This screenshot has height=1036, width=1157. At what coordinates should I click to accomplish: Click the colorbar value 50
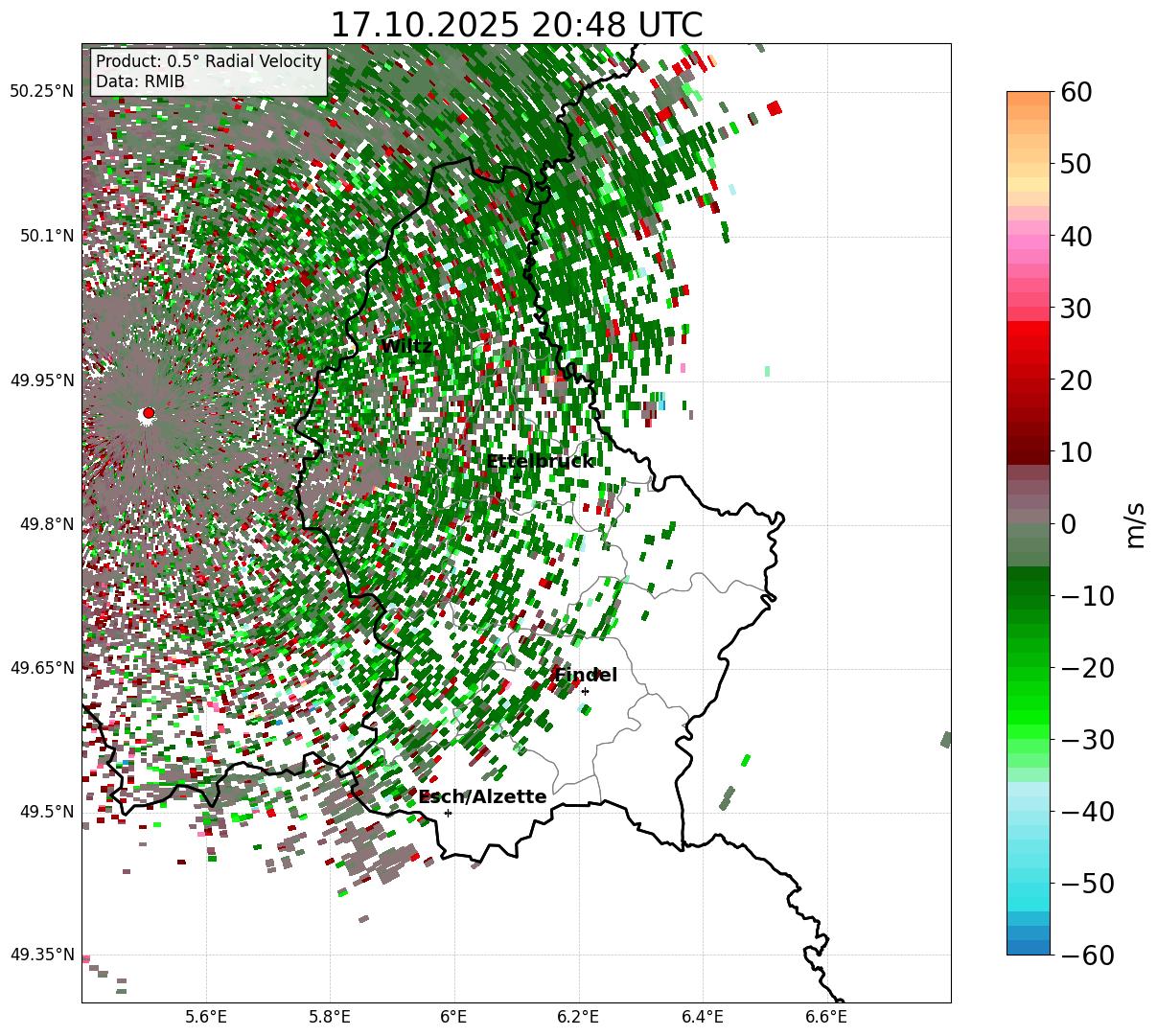click(x=1076, y=164)
